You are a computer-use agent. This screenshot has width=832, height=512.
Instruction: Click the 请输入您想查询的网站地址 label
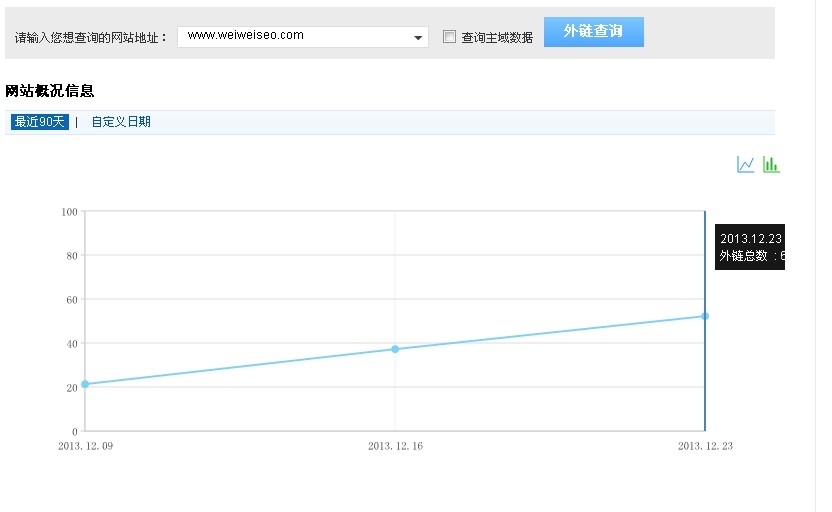coord(92,38)
